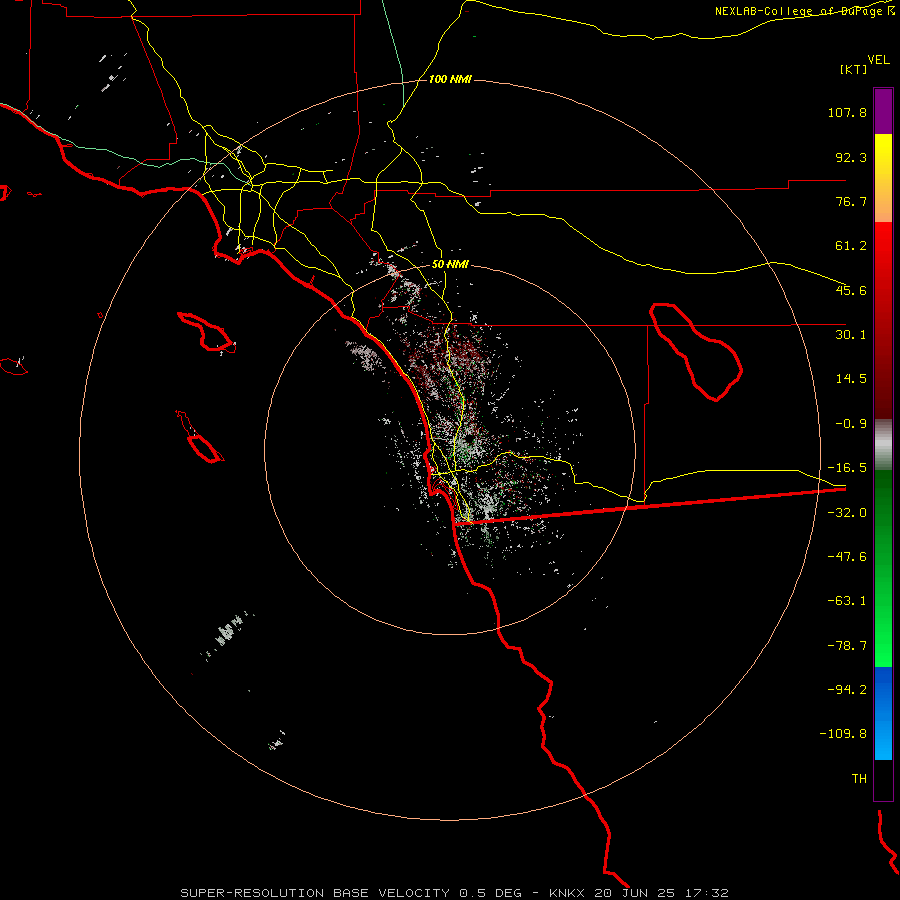
Task: Click the -32.0 velocity scale value
Action: [x=847, y=513]
